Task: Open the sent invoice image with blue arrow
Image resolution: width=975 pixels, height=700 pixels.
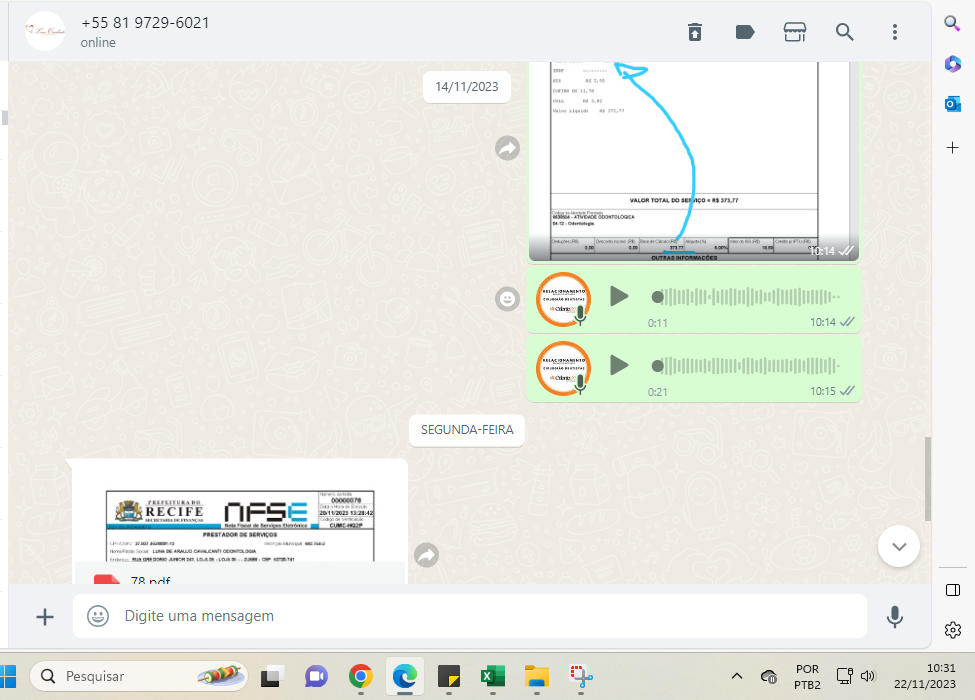Action: [x=693, y=161]
